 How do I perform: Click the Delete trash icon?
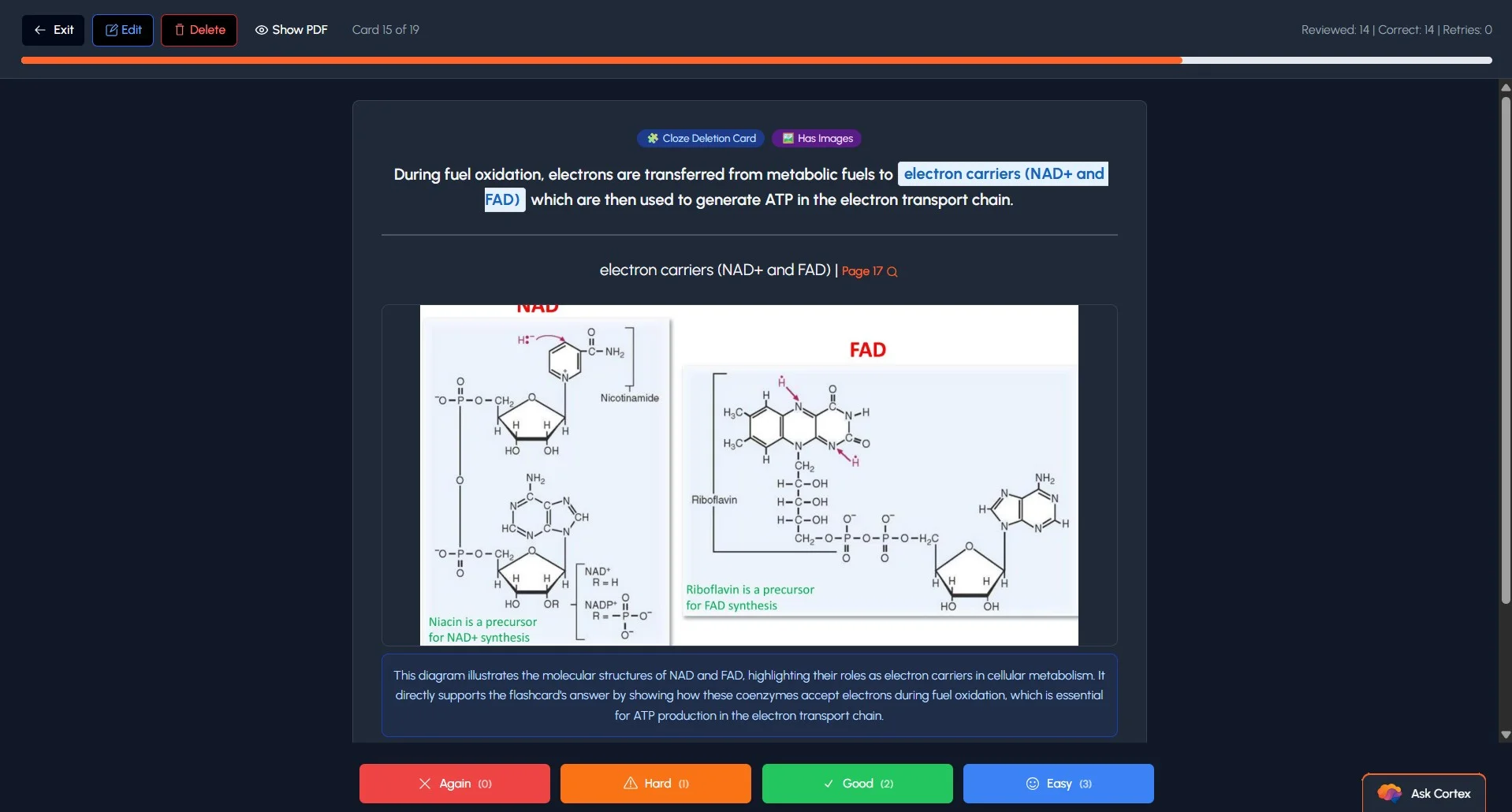[181, 29]
